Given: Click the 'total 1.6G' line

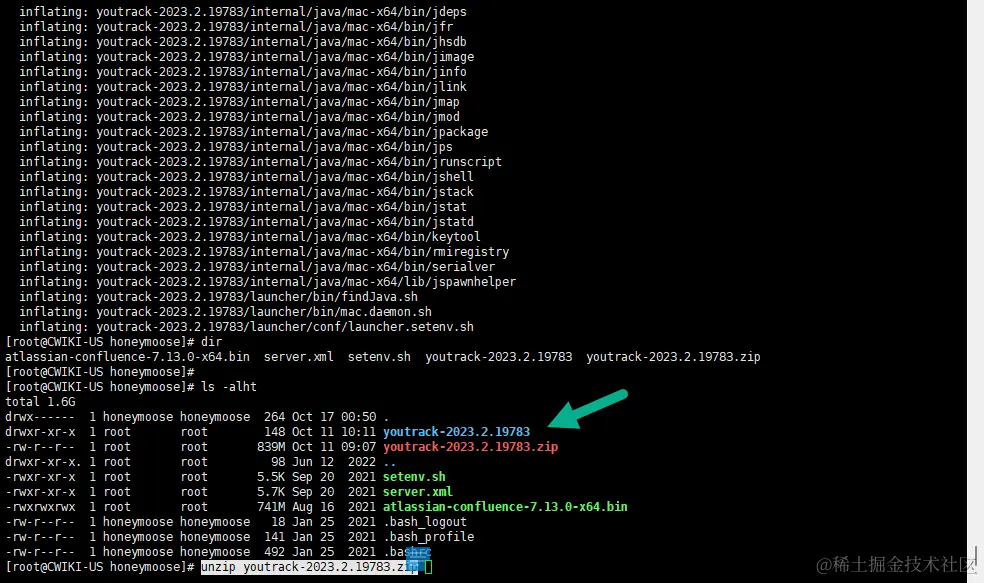Looking at the screenshot, I should tap(40, 402).
